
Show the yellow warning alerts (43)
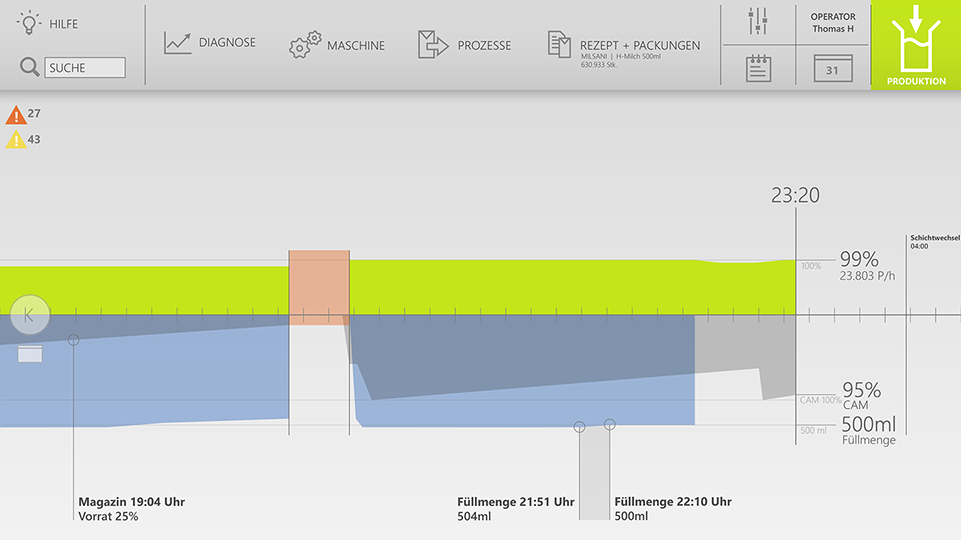[17, 140]
